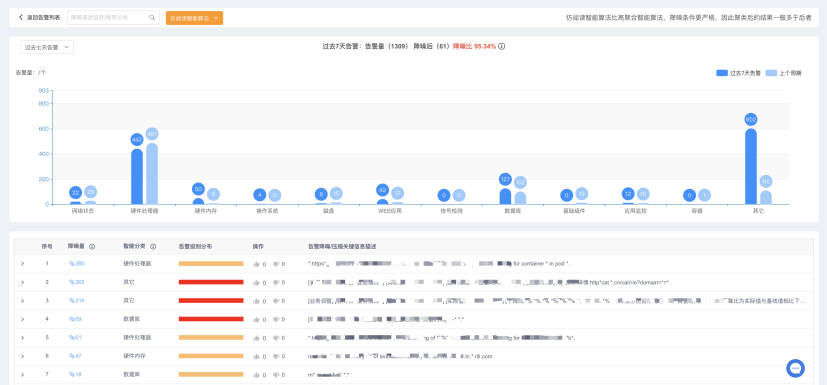
Task: Thumbs down row 4
Action: pos(275,320)
